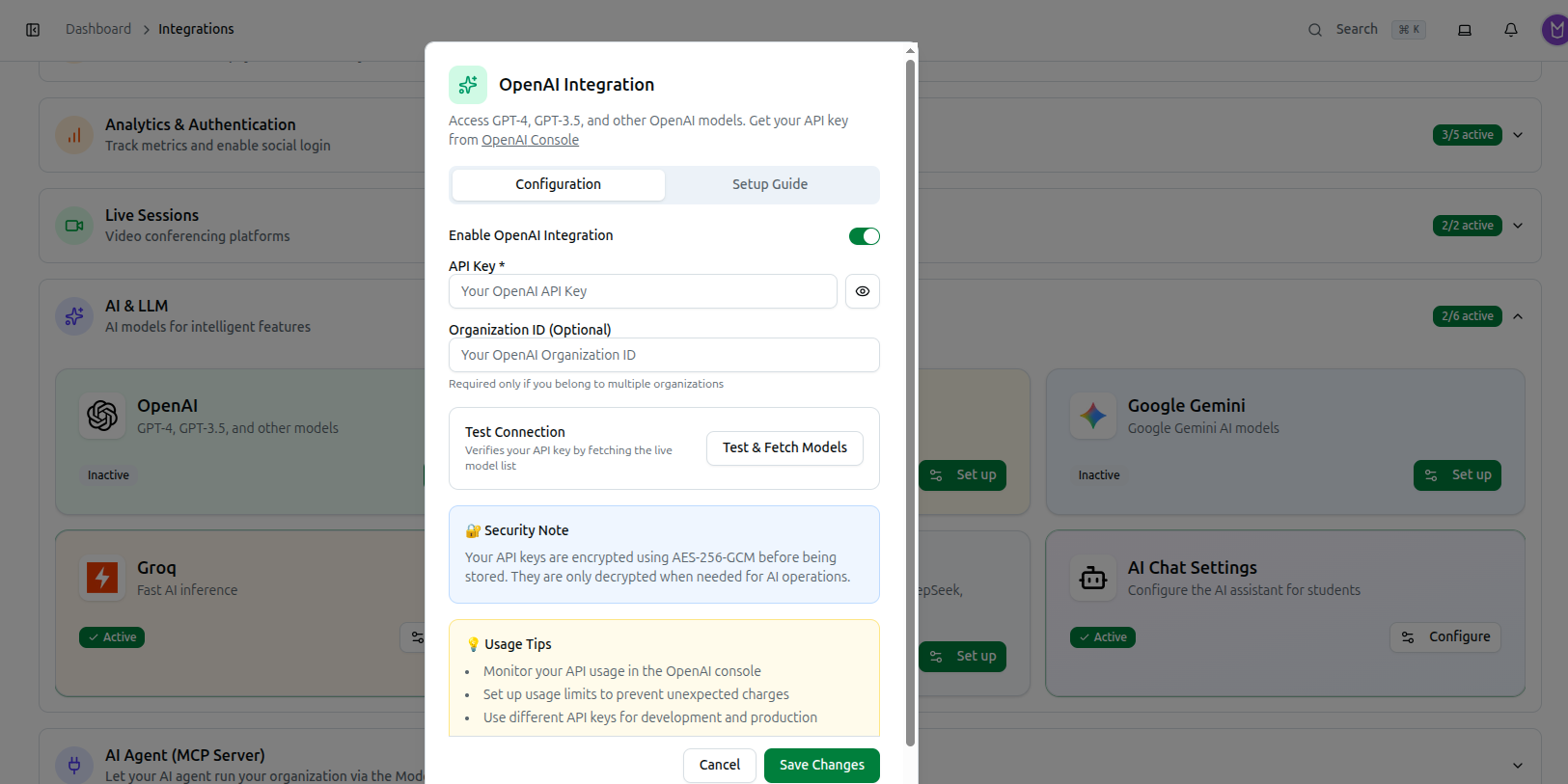Screen dimensions: 1568x784
Task: Click Set up button beside Groq row
Action: point(962,657)
